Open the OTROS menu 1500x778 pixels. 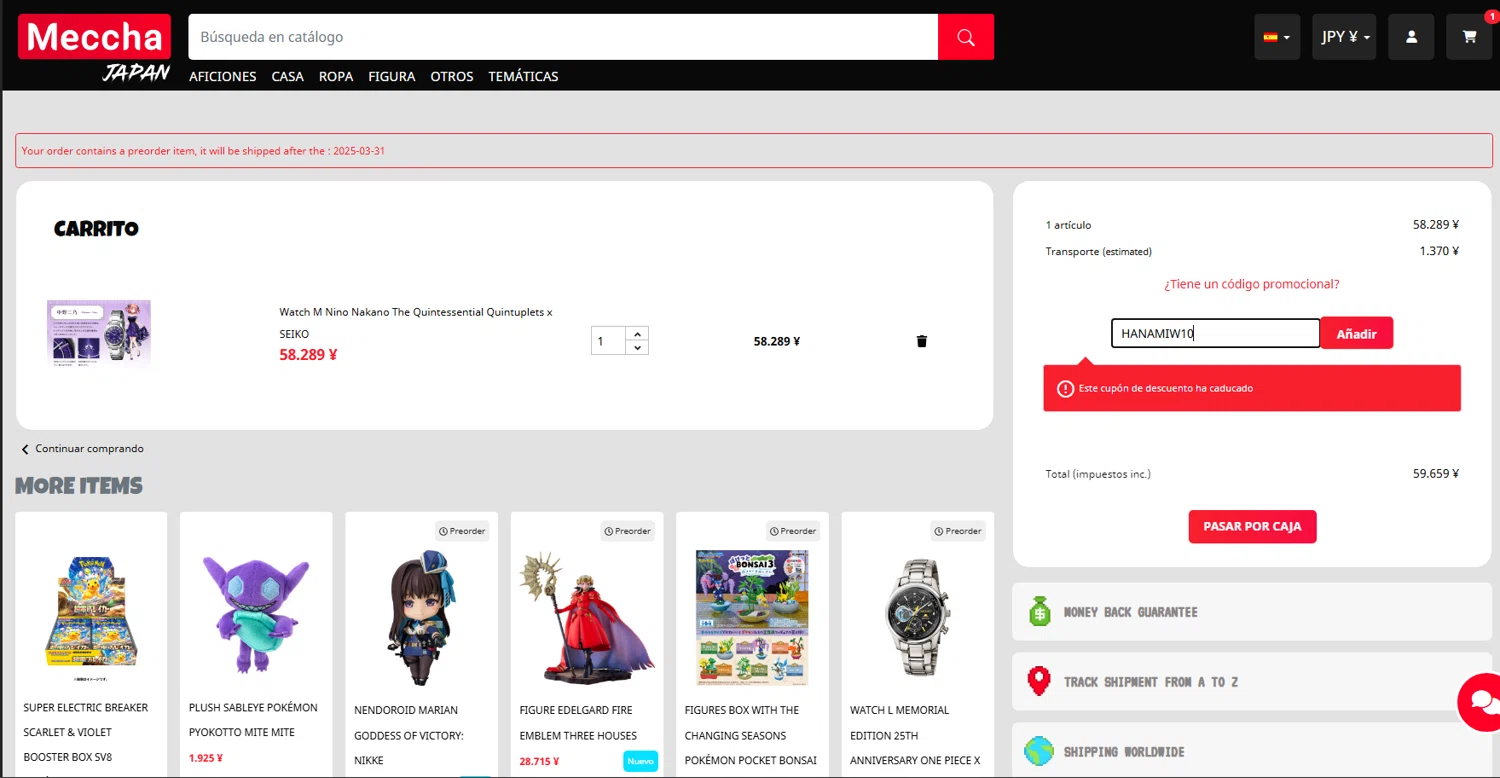[452, 76]
